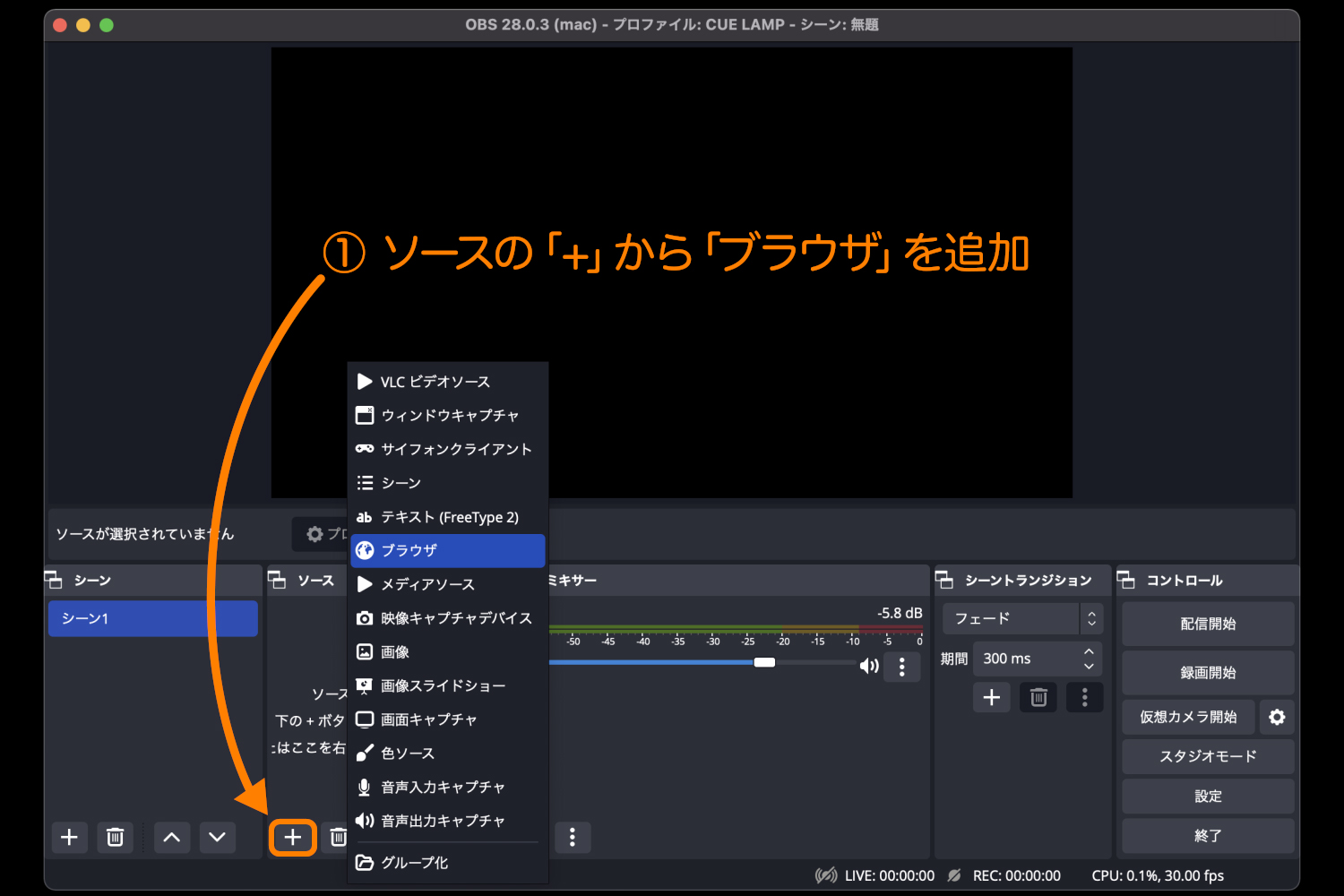1344x896 pixels.
Task: Select シーン1 in scenes list
Action: pos(153,618)
